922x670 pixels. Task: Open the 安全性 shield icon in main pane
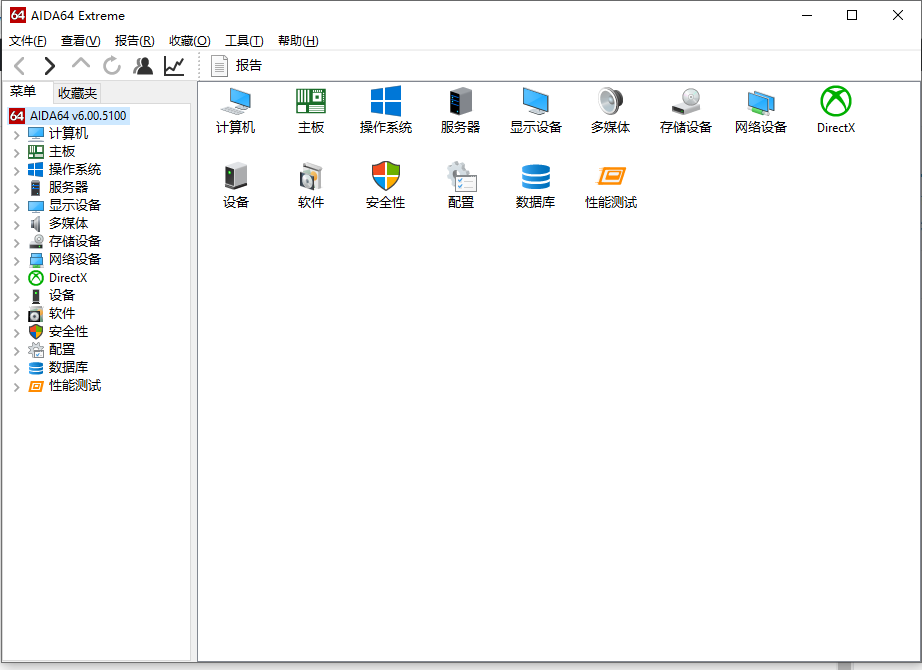tap(386, 185)
